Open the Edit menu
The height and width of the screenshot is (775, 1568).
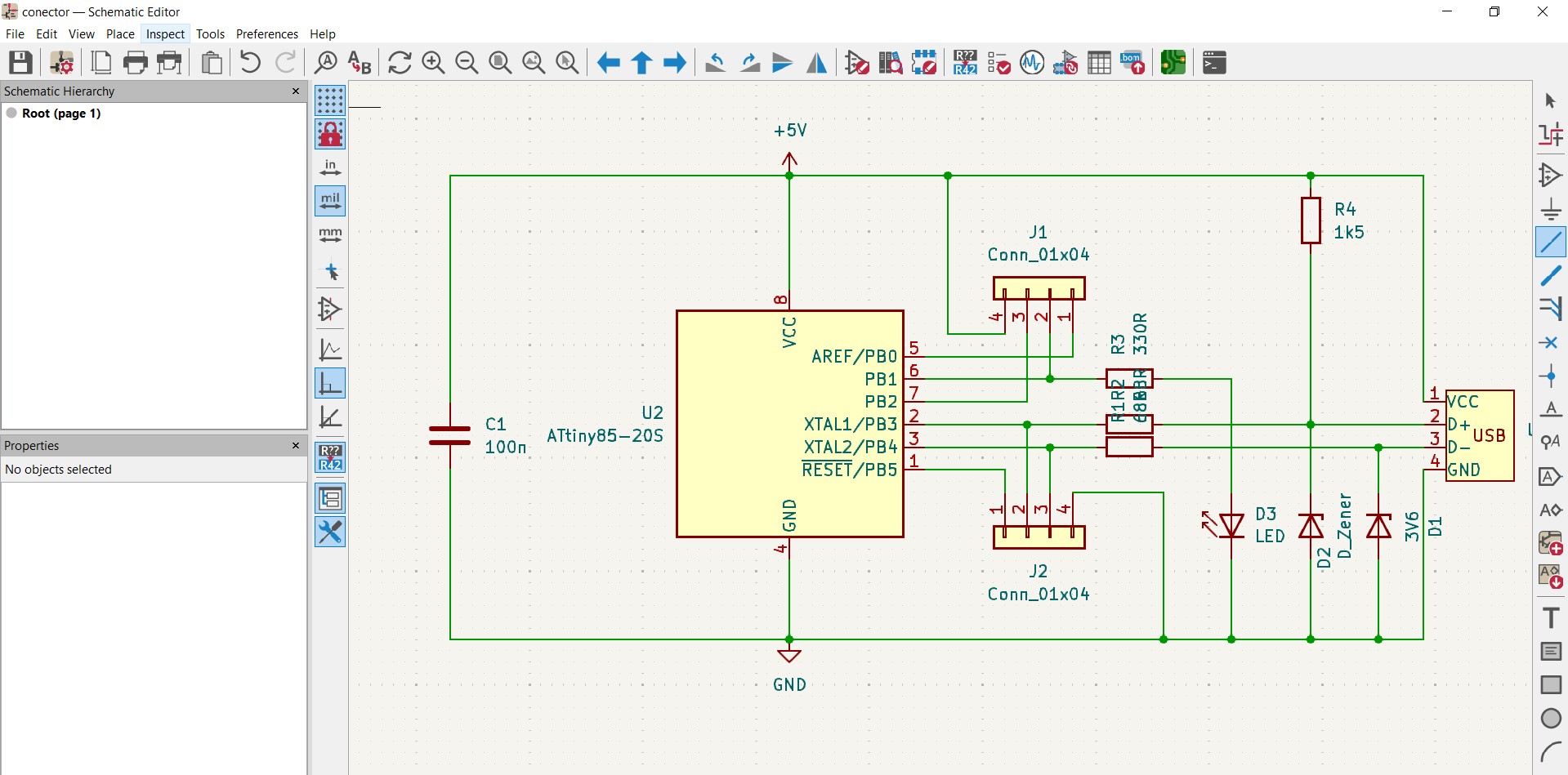tap(47, 33)
